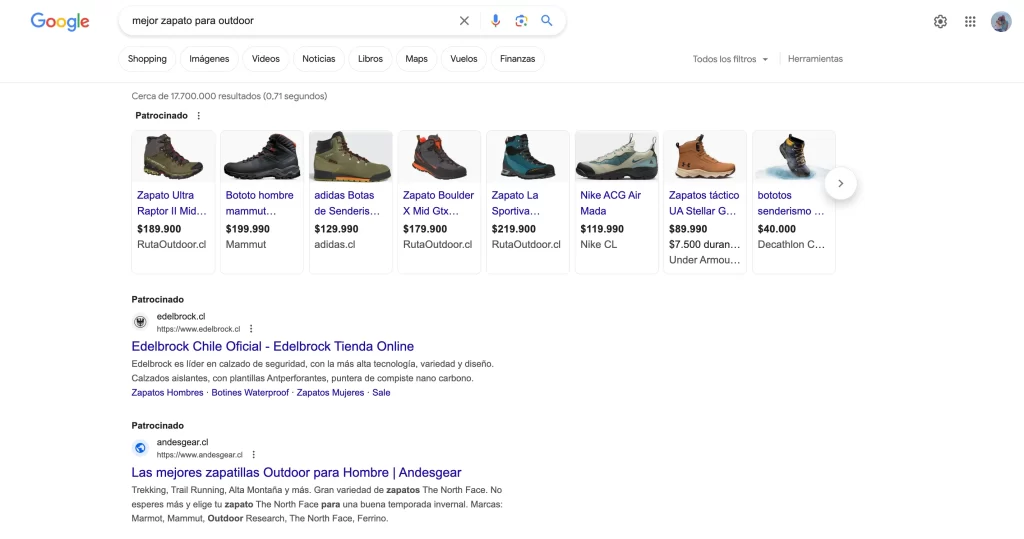Screen dimensions: 1024x539
Task: Open Zapatos Hombres sitelink
Action: click(167, 393)
